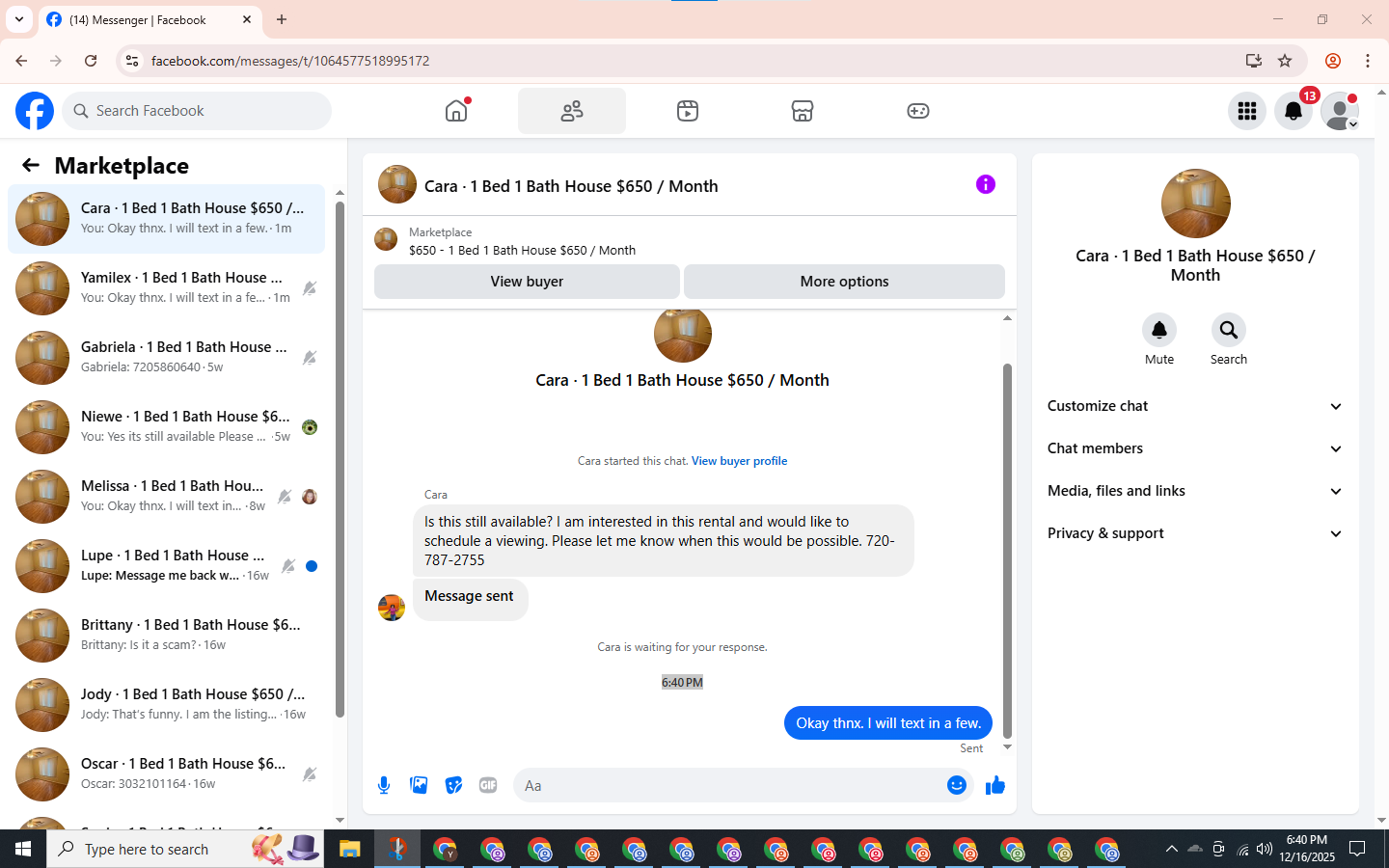Open the View buyer profile link
The width and height of the screenshot is (1389, 868).
tap(739, 461)
